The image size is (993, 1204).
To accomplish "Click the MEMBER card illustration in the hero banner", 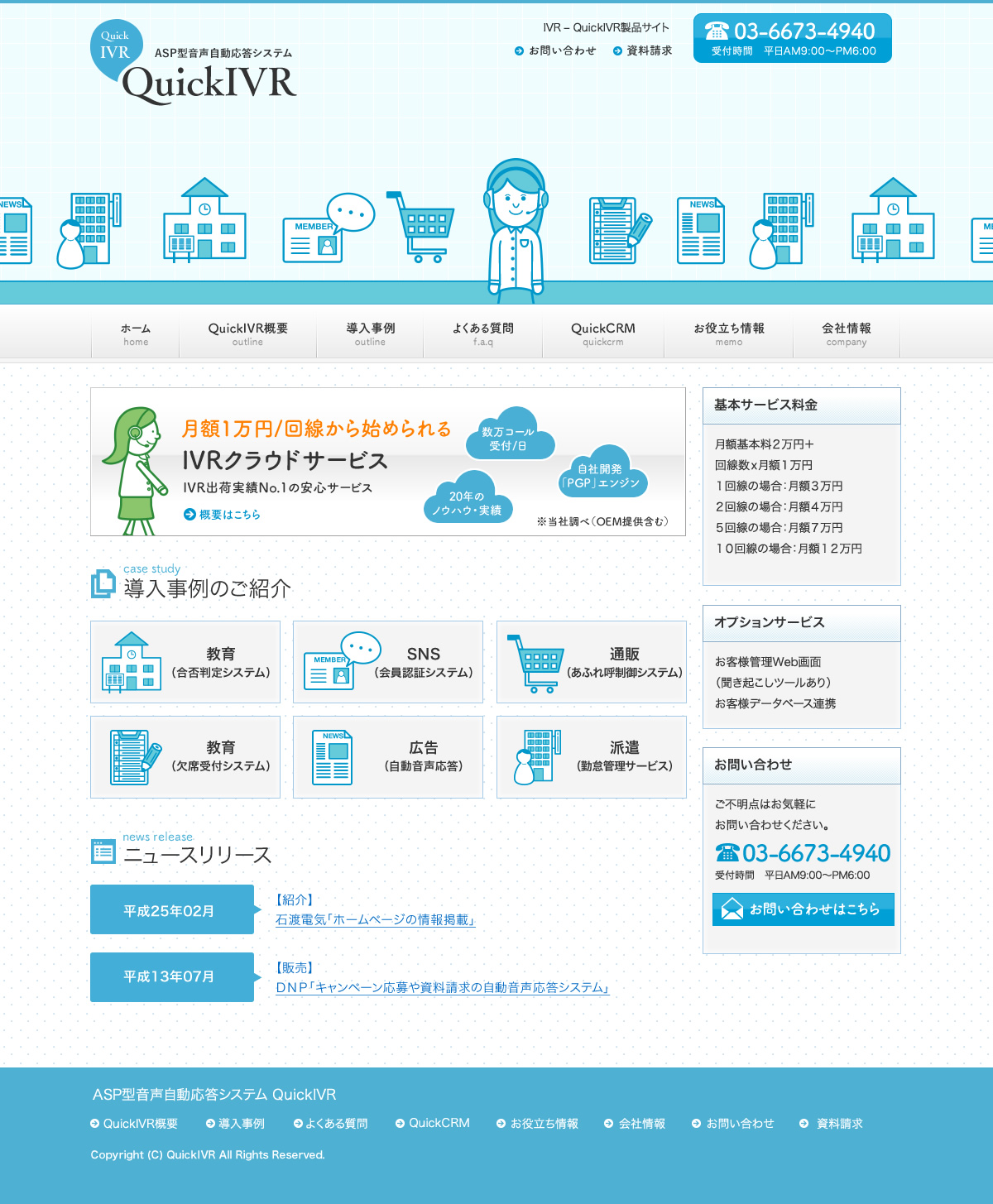I will [329, 228].
